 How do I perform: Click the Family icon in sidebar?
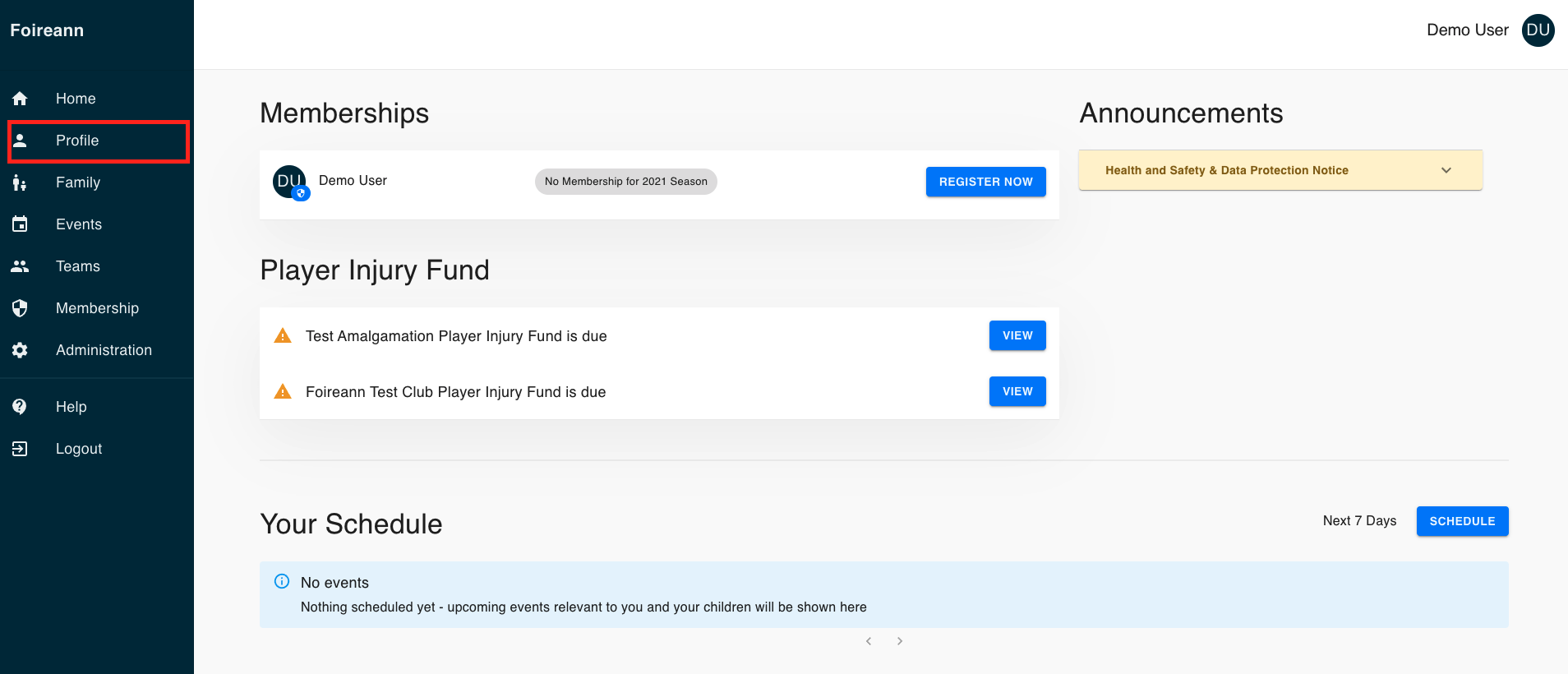point(20,182)
